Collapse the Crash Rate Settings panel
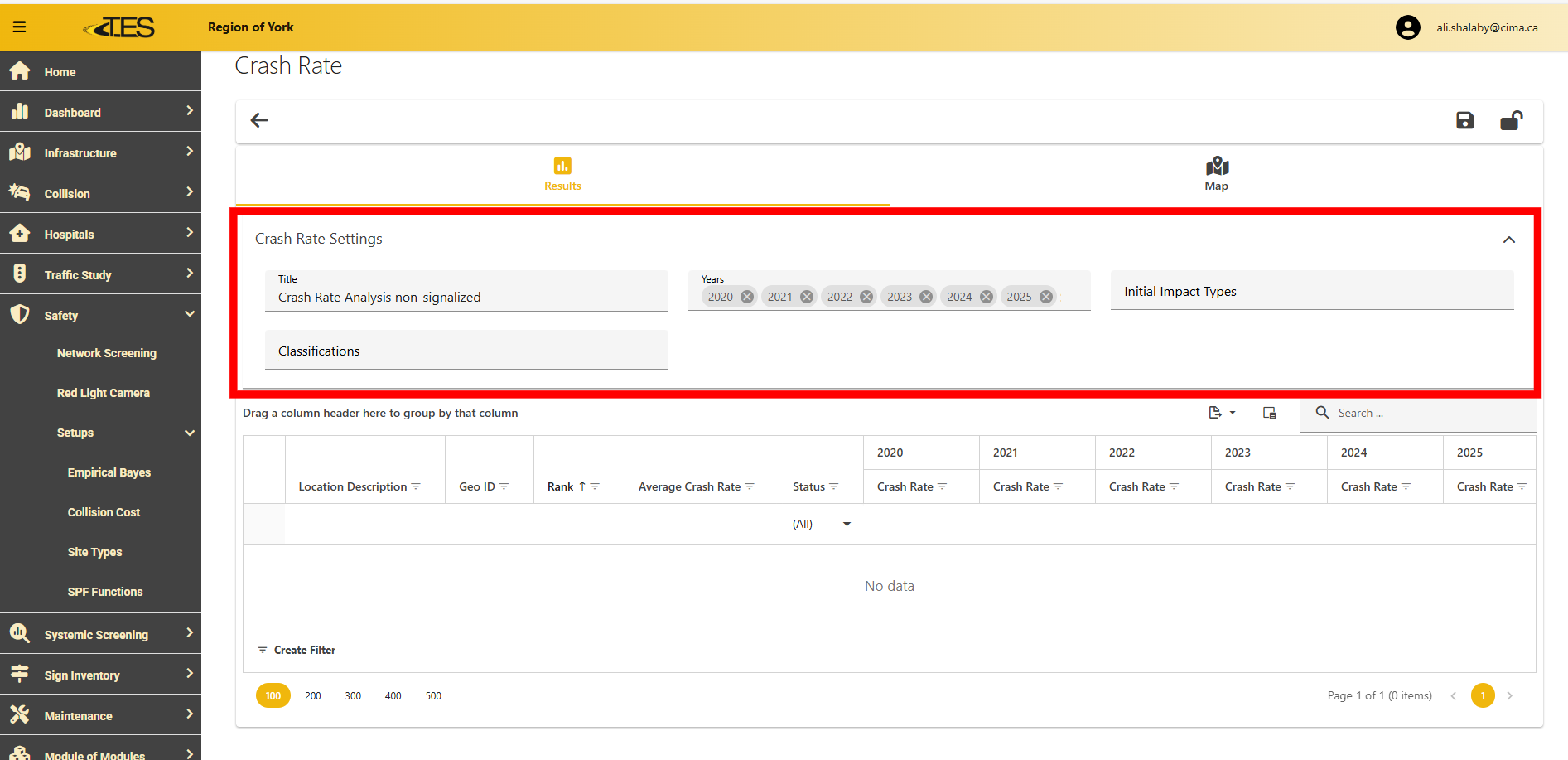 pos(1508,240)
